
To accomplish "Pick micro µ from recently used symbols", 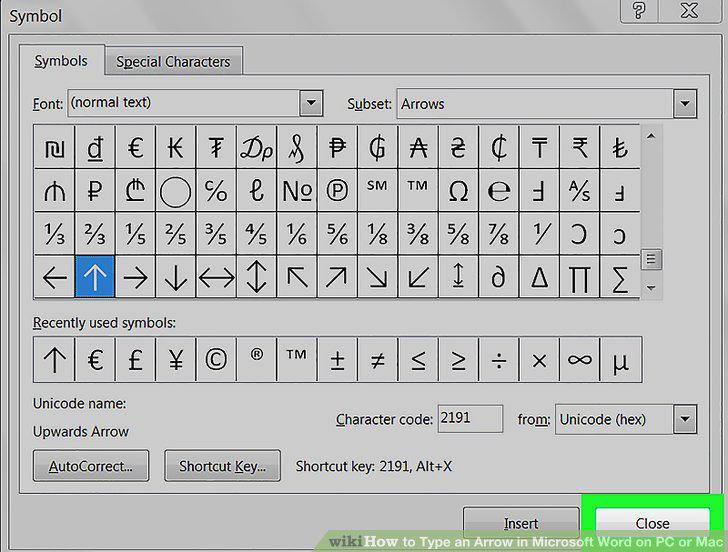I will point(621,360).
